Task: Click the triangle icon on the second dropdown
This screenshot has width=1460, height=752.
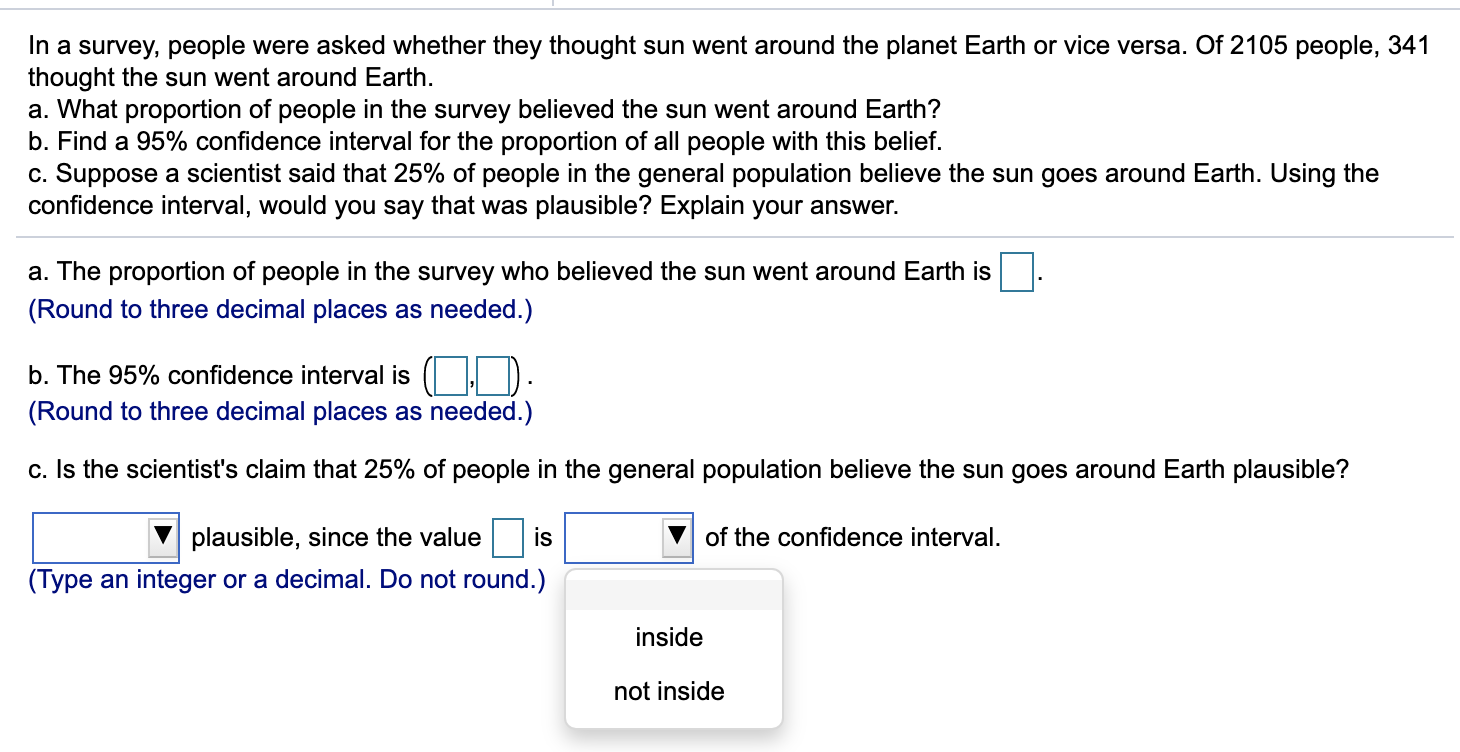Action: click(x=679, y=536)
